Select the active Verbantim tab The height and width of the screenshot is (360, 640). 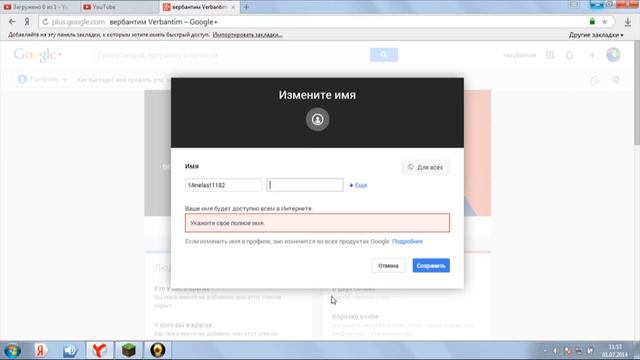199,7
